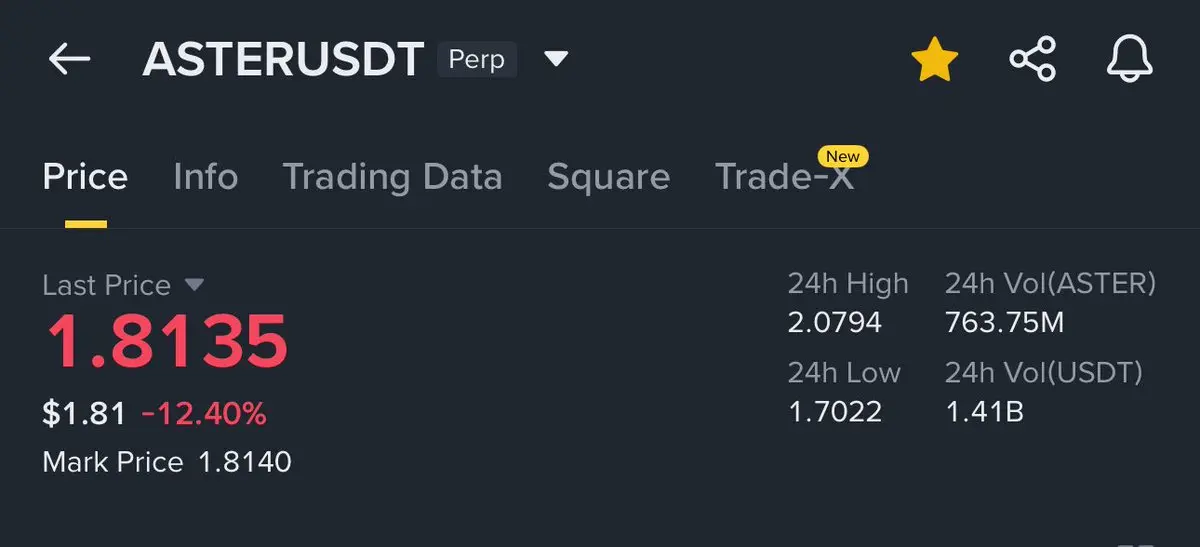Open the Trading Data tab
The image size is (1200, 547).
[392, 177]
